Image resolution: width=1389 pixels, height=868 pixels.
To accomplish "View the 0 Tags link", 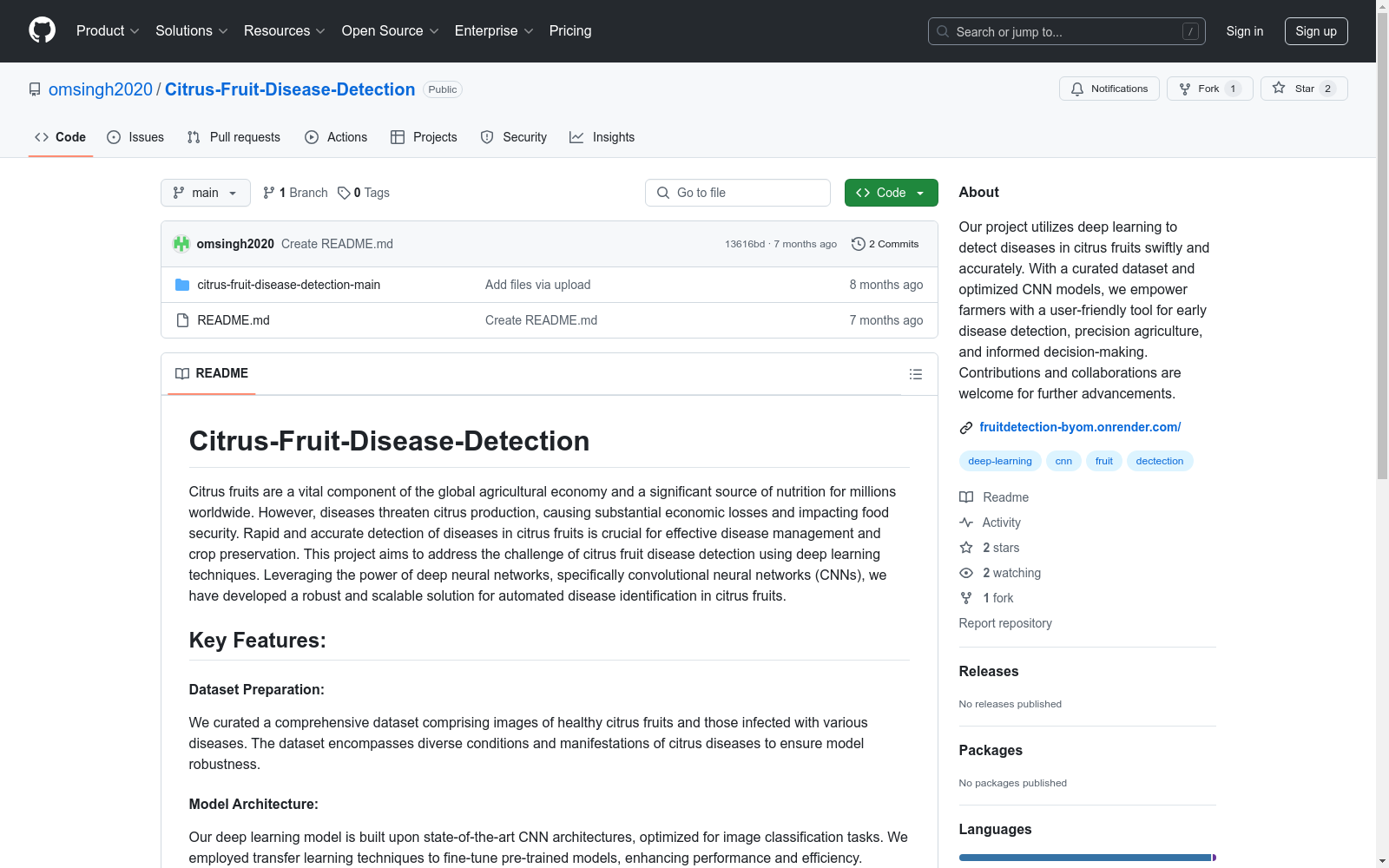I will click(x=364, y=193).
